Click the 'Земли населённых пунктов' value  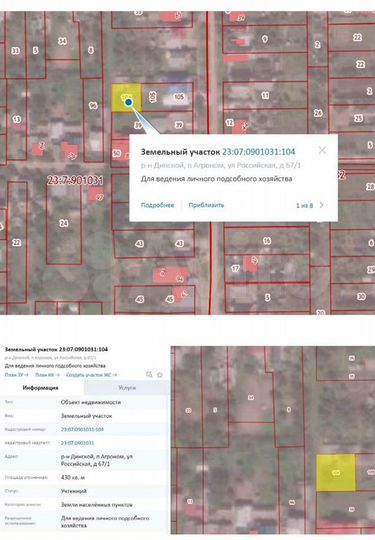(x=96, y=505)
